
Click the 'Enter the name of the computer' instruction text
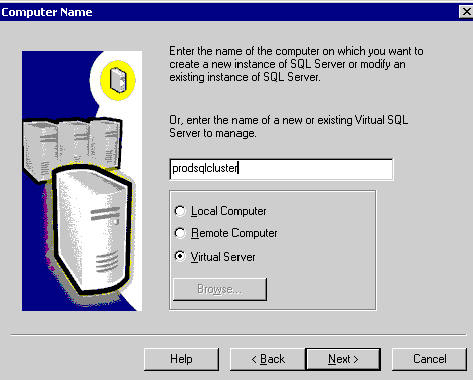coord(296,64)
